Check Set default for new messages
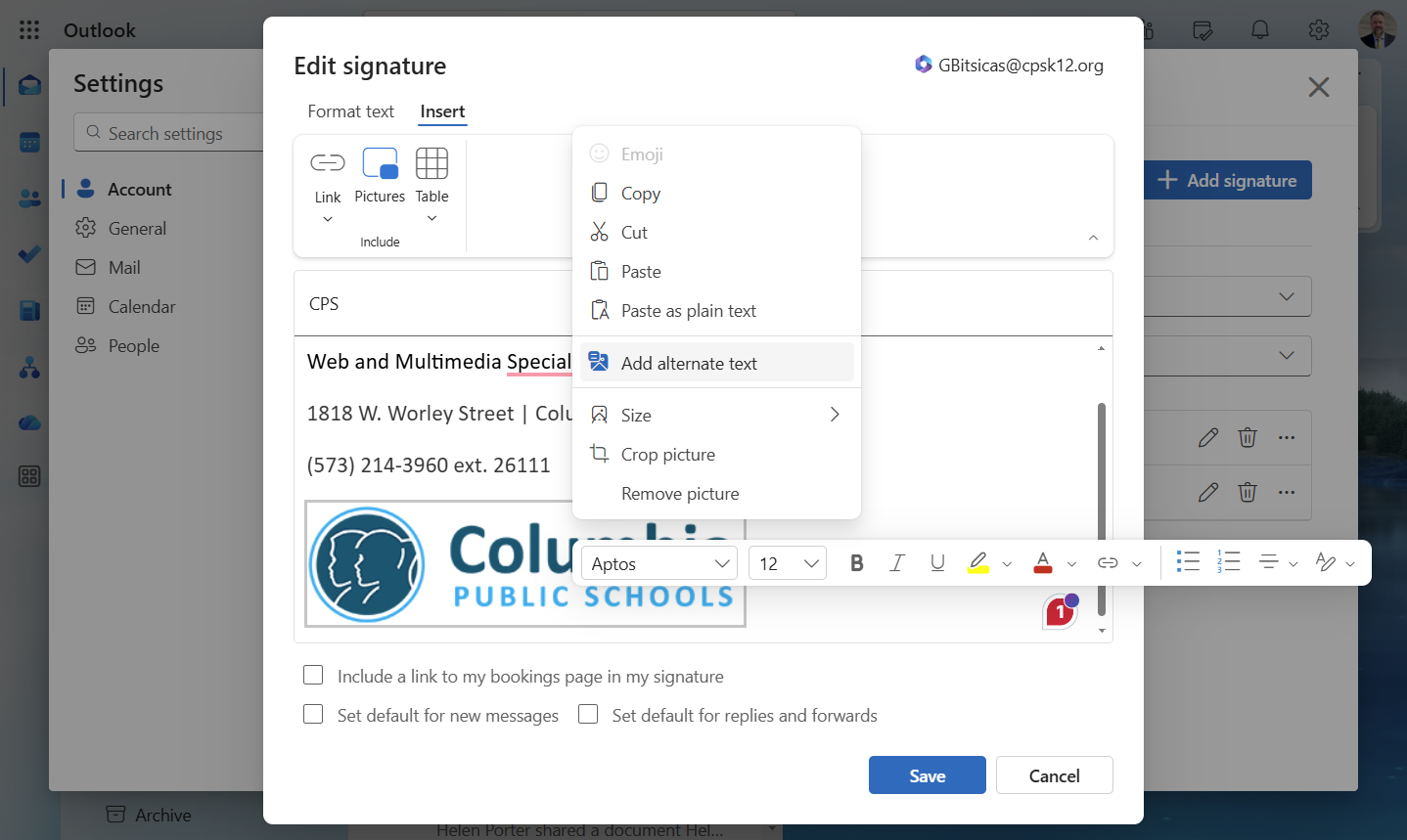1407x840 pixels. 313,715
